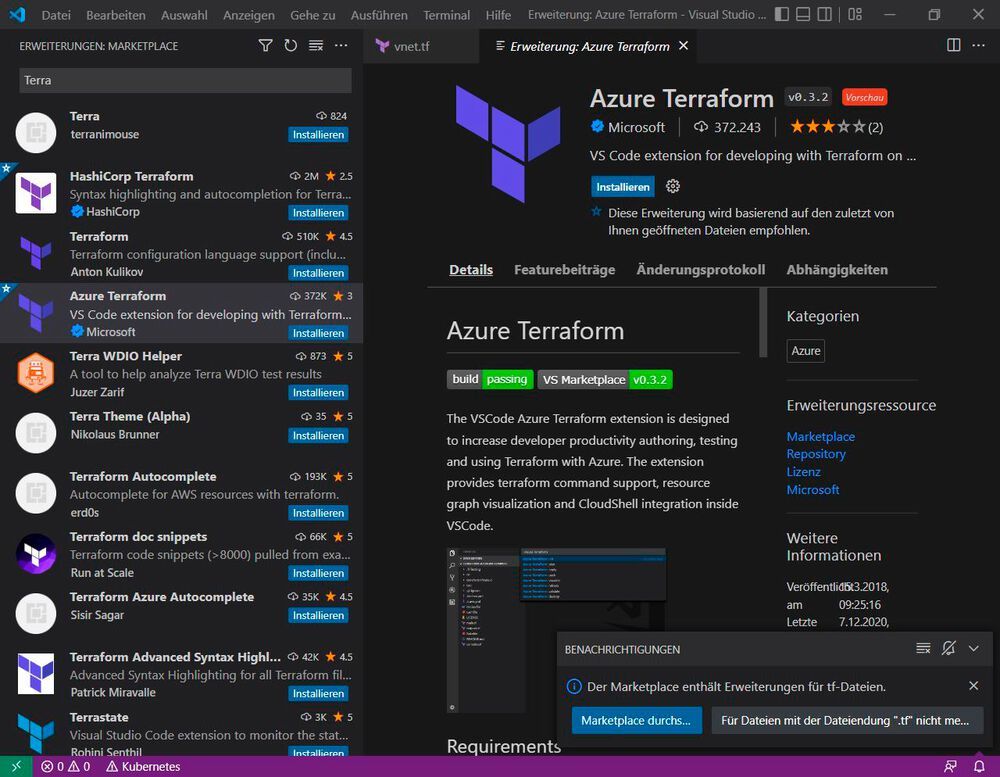Image resolution: width=1000 pixels, height=777 pixels.
Task: Open the Terminal menu
Action: point(446,15)
